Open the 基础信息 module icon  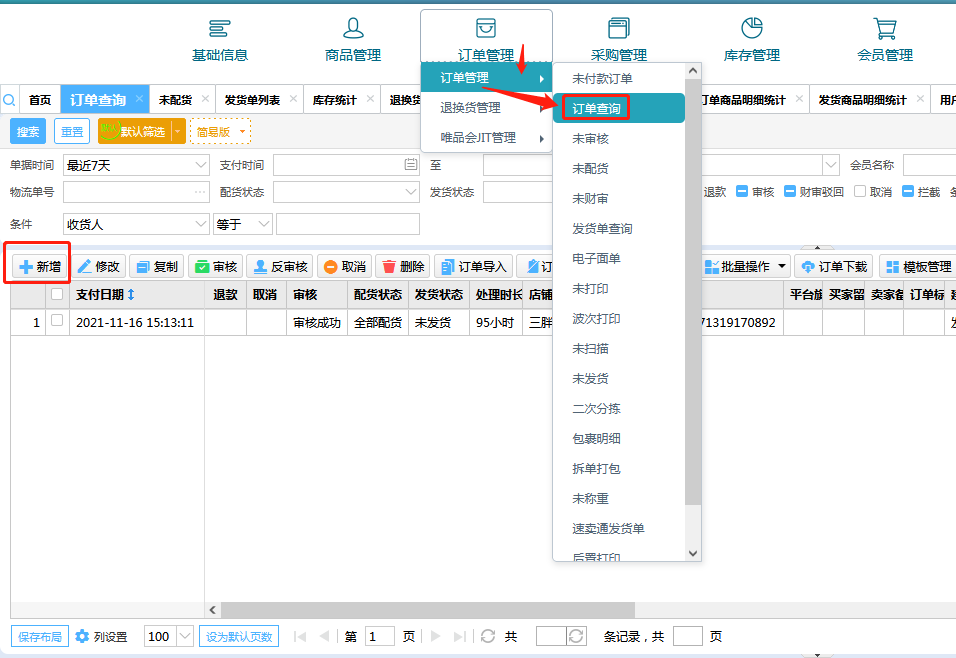(x=219, y=29)
